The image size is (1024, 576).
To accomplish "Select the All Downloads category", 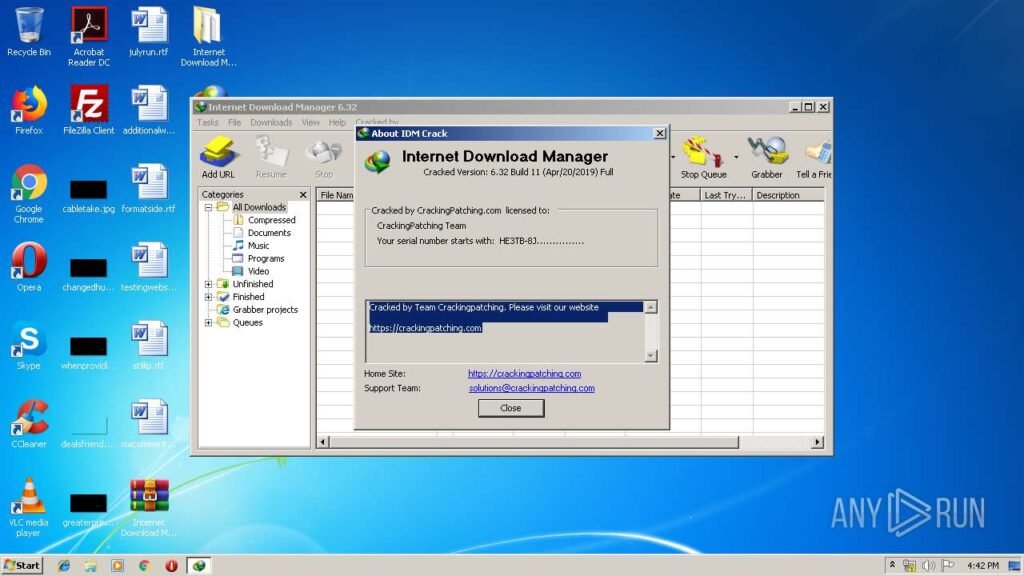I will 259,207.
